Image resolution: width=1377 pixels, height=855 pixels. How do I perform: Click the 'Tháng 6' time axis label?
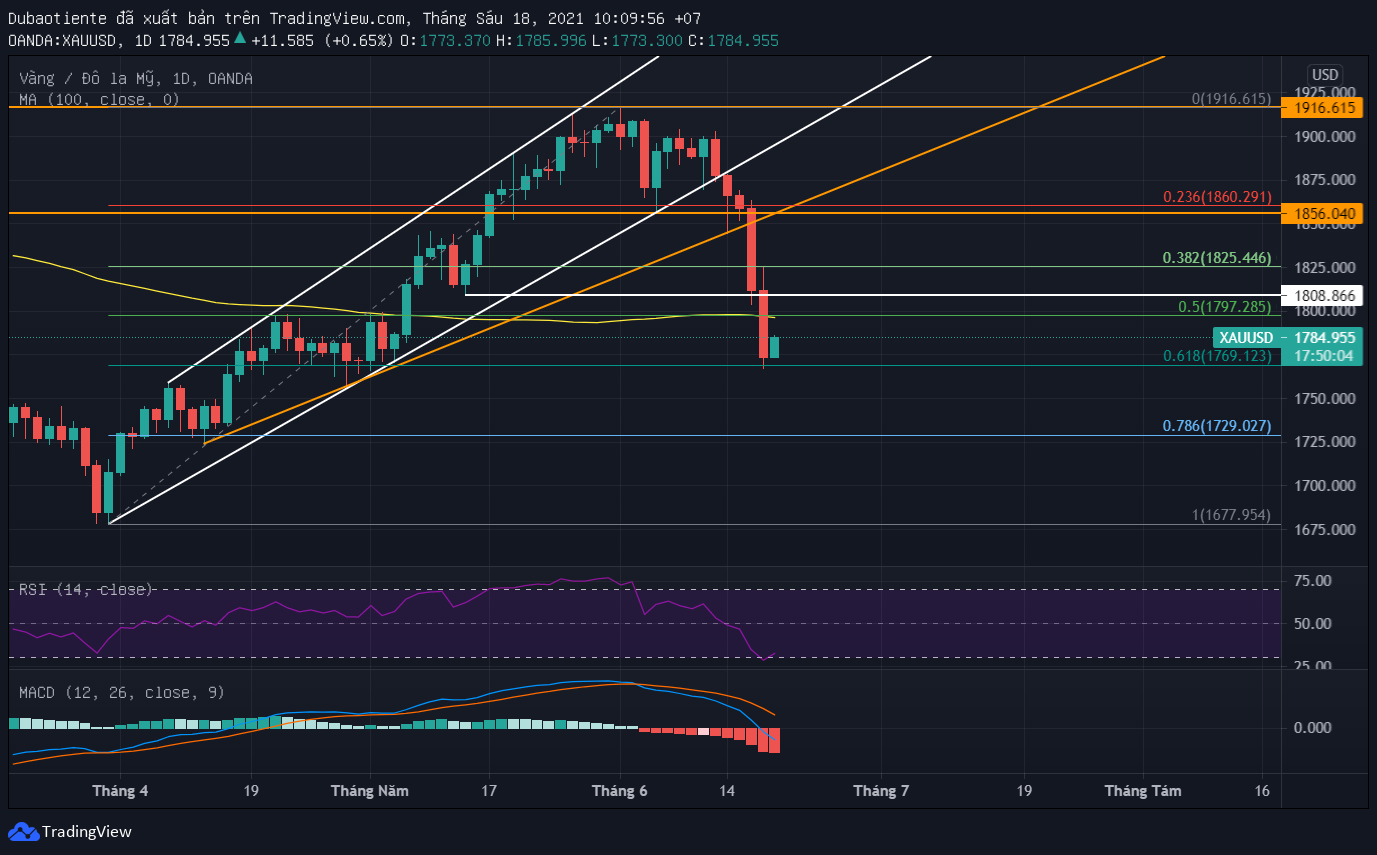620,790
